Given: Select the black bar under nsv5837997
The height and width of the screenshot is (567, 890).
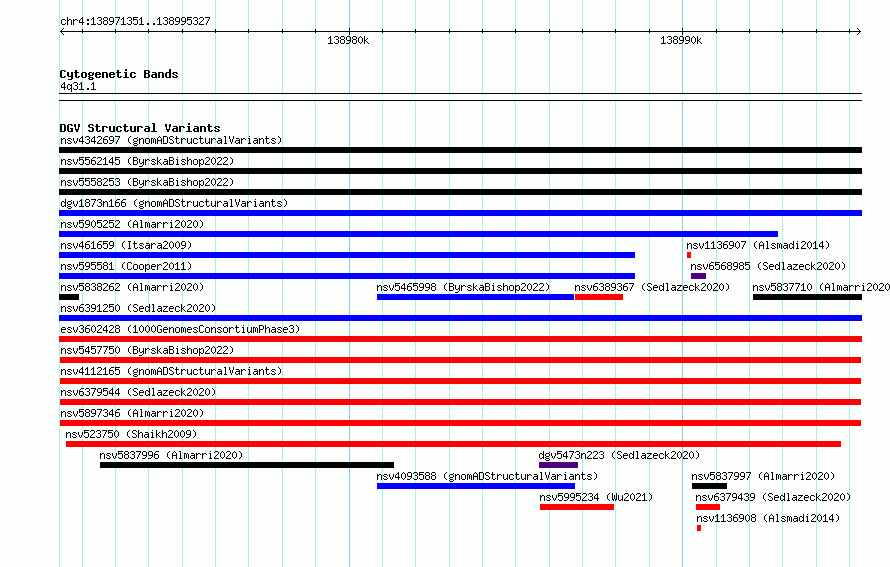Looking at the screenshot, I should pyautogui.click(x=709, y=486).
